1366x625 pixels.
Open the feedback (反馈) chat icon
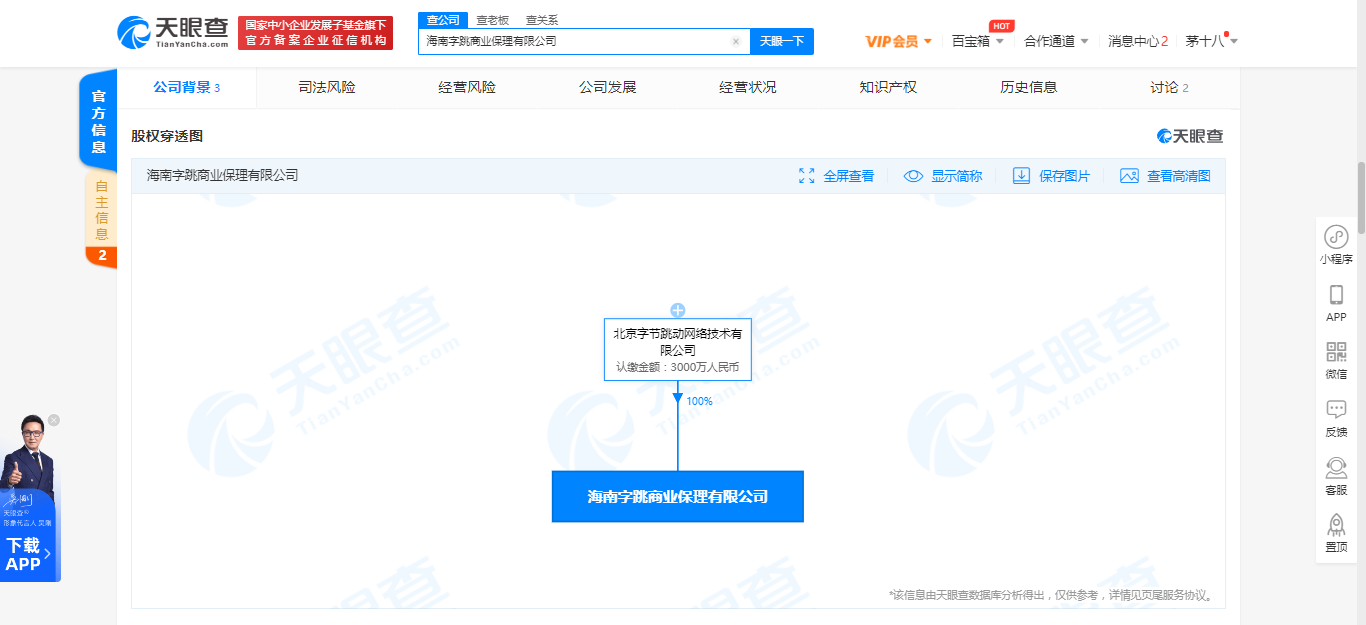coord(1336,410)
